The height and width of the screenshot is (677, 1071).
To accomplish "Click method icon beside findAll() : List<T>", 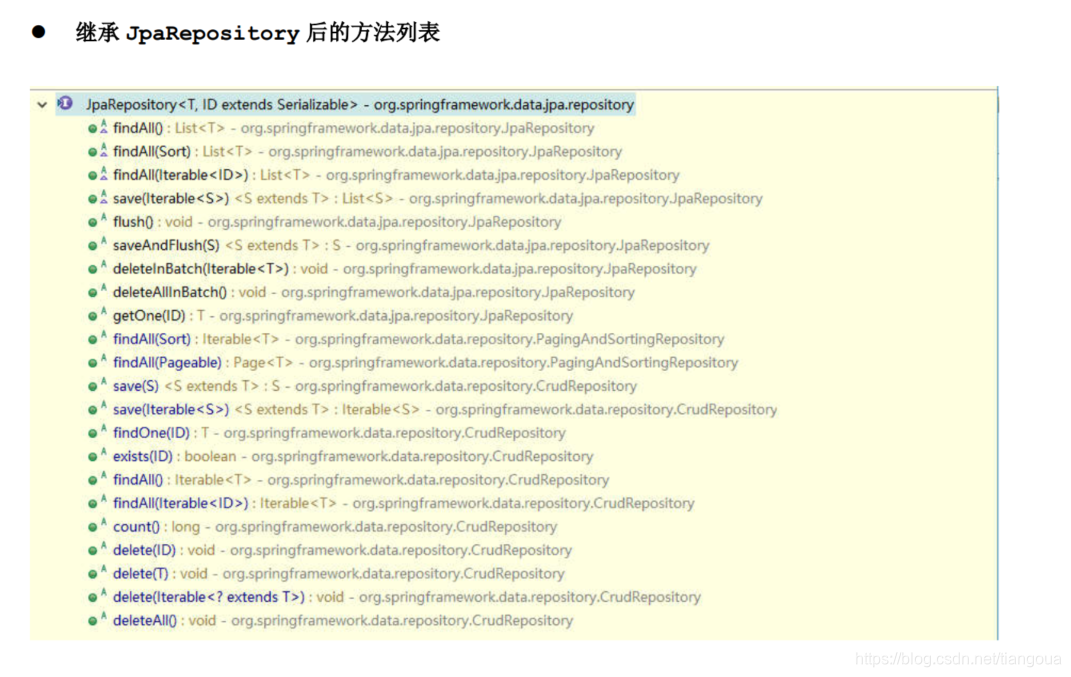I will [x=97, y=128].
